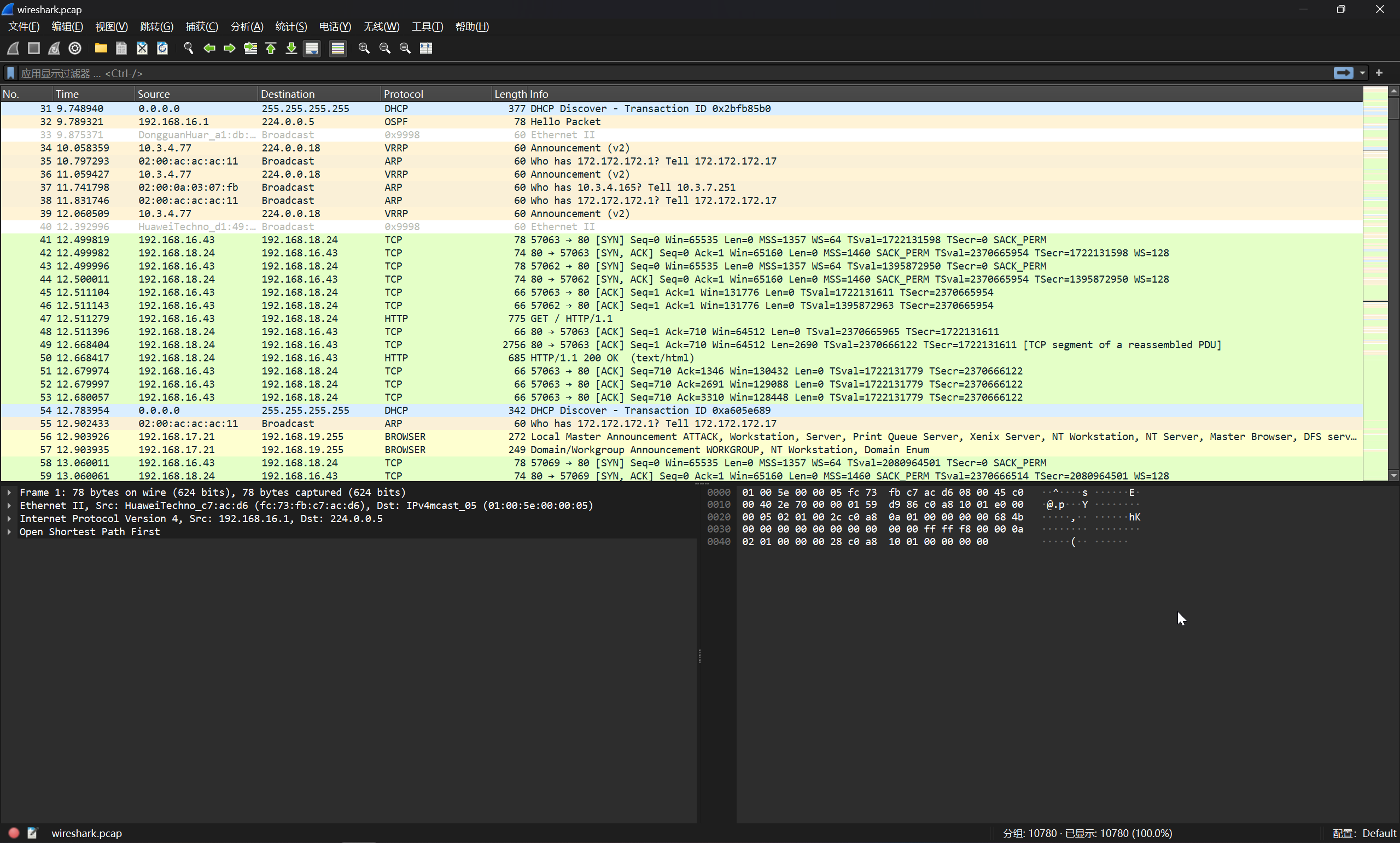Restart the current capture
The image size is (1400, 843).
(54, 48)
